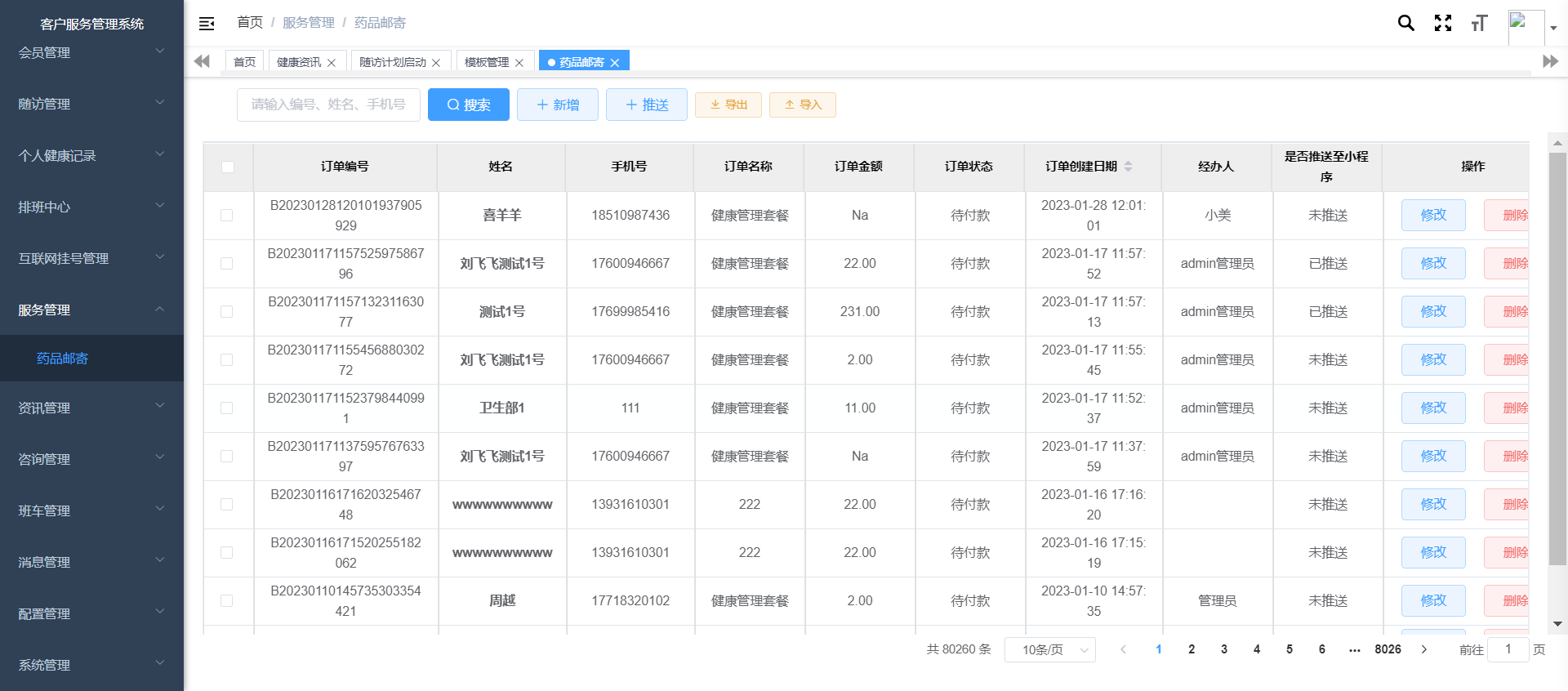Check row with order amount 231.00

[x=227, y=312]
